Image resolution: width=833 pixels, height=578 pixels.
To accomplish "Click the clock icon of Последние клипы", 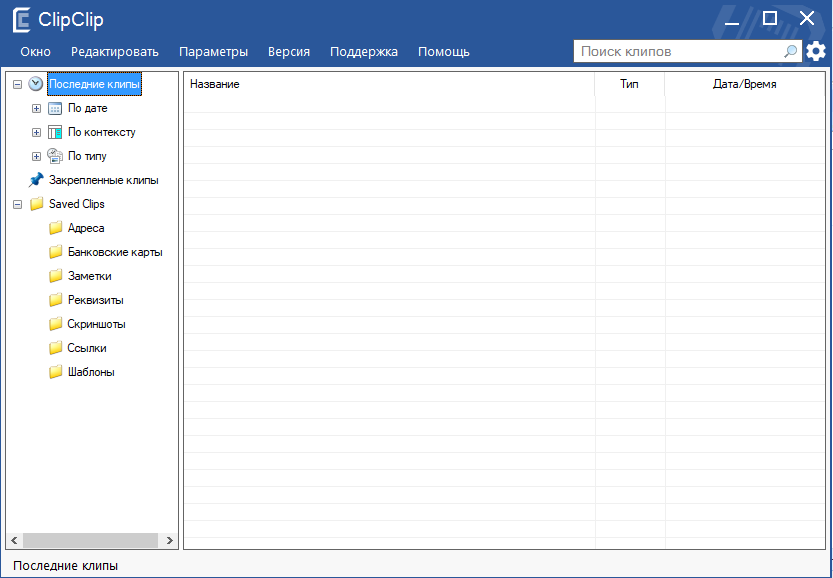I will click(36, 84).
